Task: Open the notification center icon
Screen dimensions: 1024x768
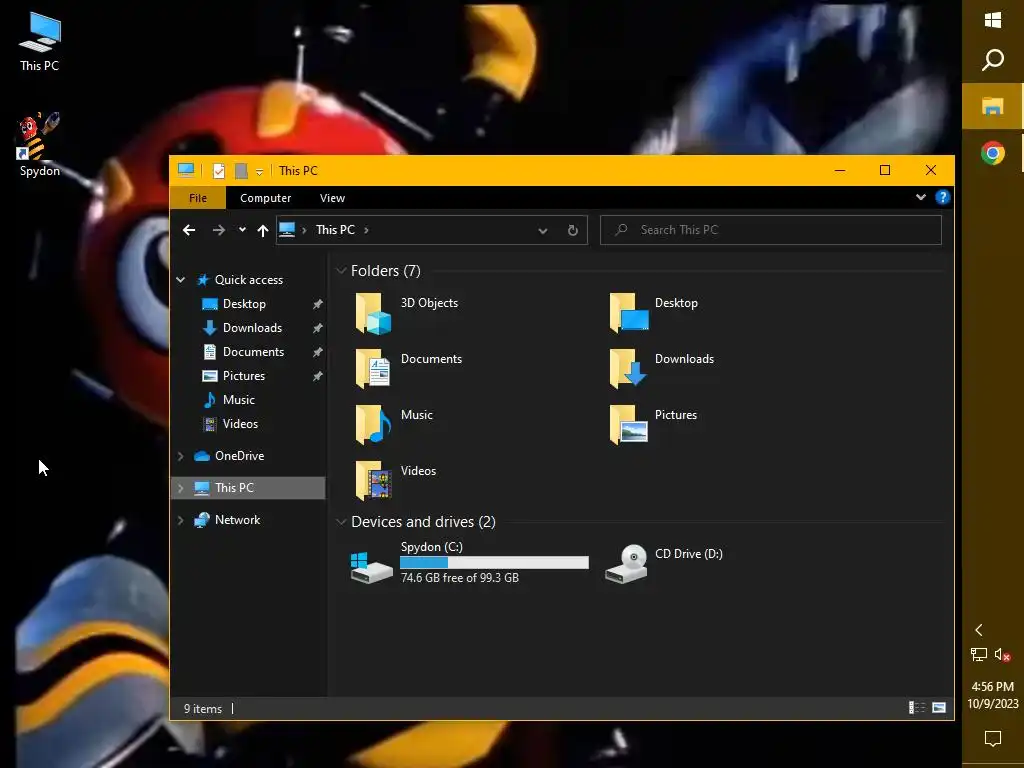Action: pos(993,739)
